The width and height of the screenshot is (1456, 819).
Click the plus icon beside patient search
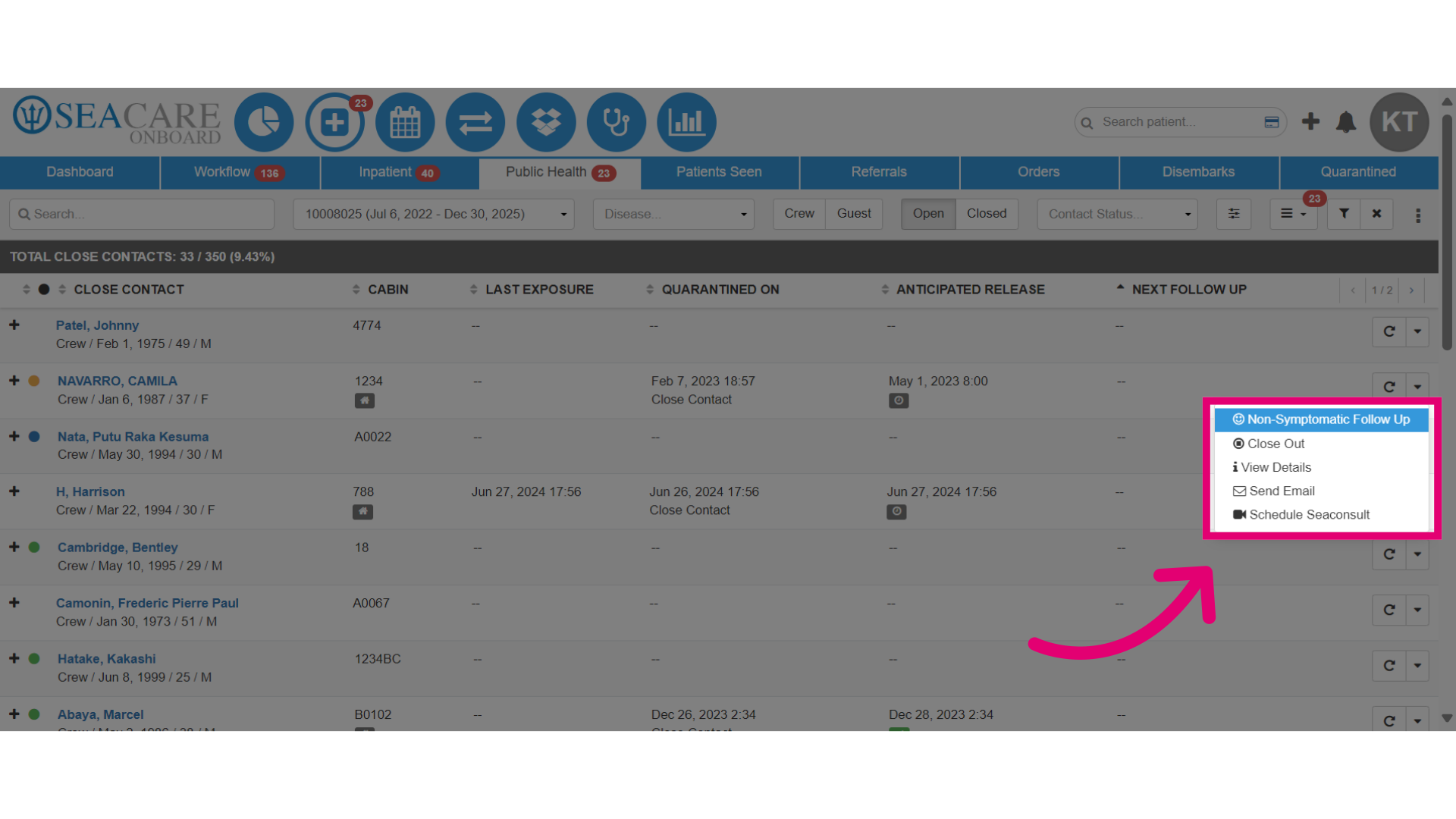(1310, 121)
